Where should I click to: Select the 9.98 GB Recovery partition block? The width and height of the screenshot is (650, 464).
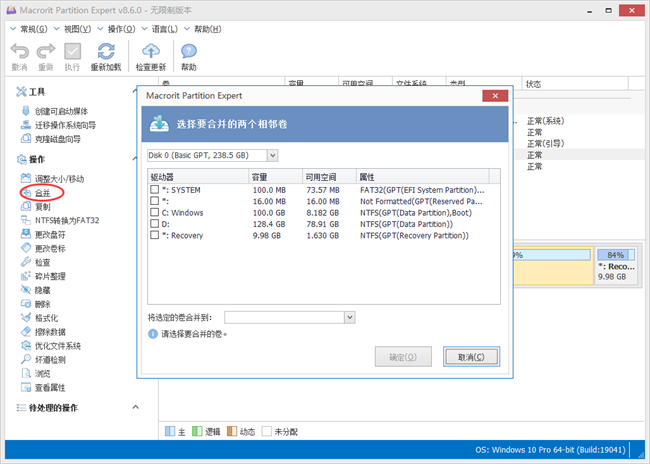[616, 266]
